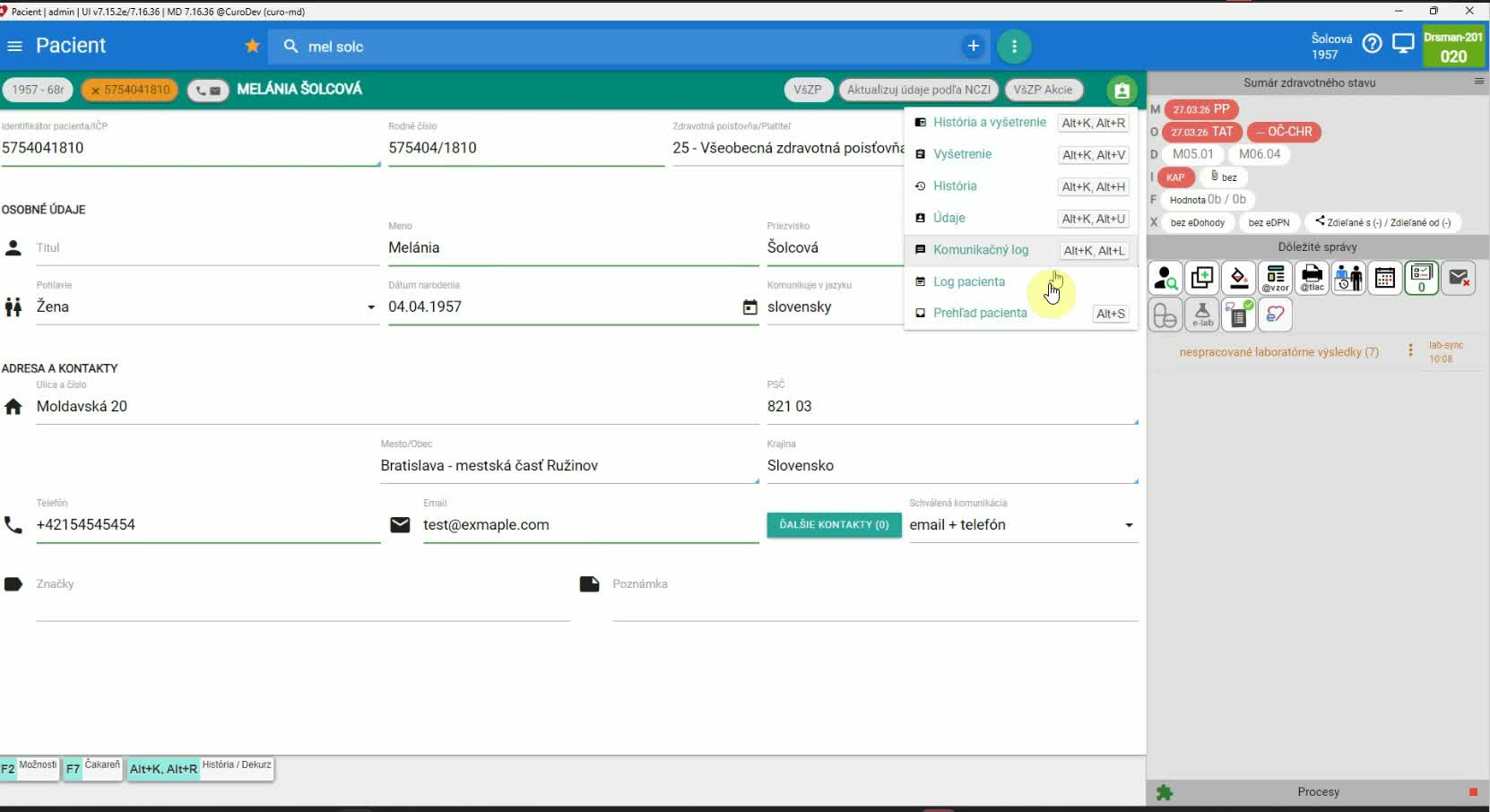Open the waiting room reception icon
Image resolution: width=1490 pixels, height=812 pixels.
(x=1348, y=279)
